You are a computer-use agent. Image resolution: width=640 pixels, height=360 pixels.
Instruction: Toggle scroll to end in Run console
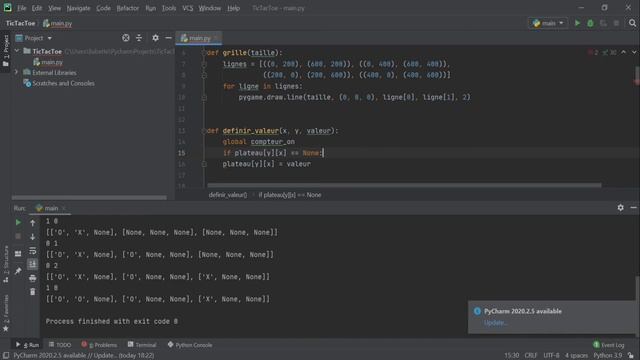(33, 264)
